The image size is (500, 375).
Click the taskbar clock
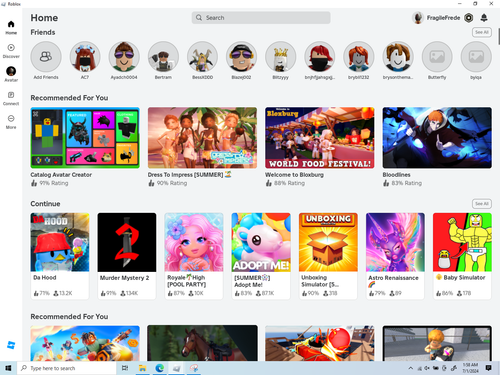tap(470, 368)
